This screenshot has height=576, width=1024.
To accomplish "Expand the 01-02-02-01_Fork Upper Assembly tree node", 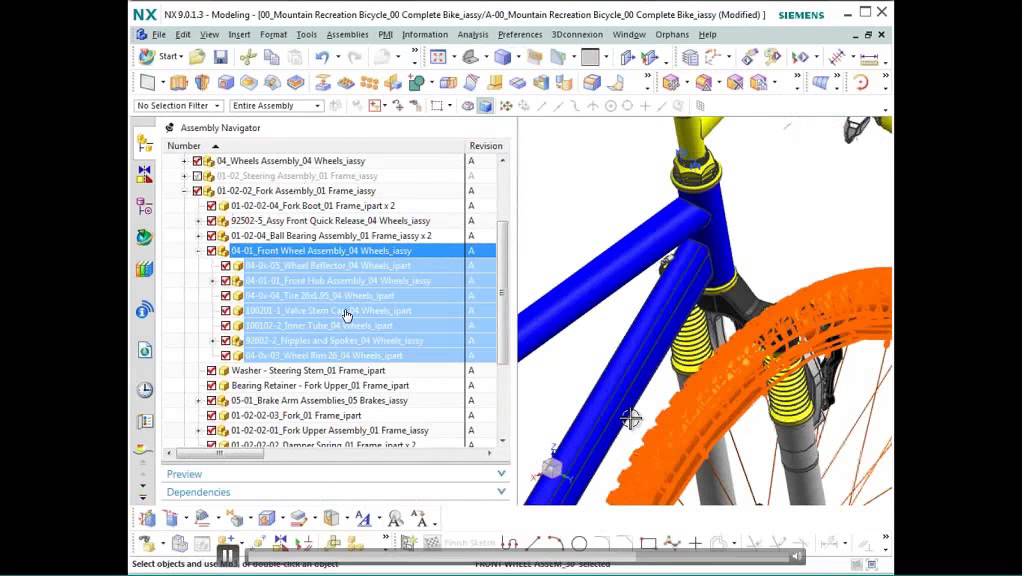I will pyautogui.click(x=198, y=430).
